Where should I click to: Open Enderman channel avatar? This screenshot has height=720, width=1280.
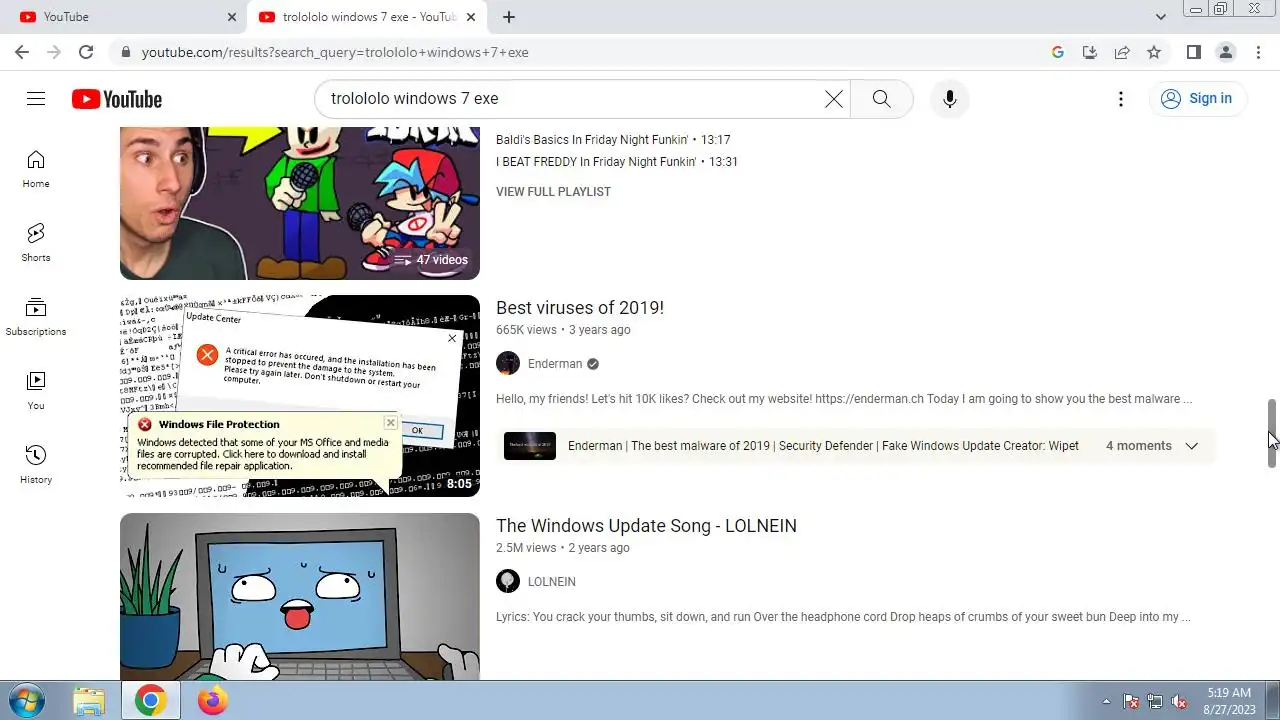[x=508, y=363]
